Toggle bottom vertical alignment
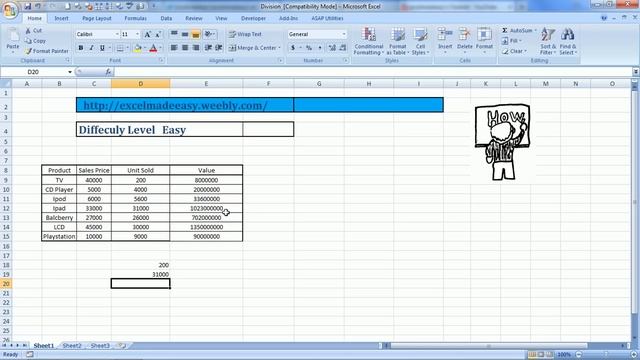 point(196,34)
